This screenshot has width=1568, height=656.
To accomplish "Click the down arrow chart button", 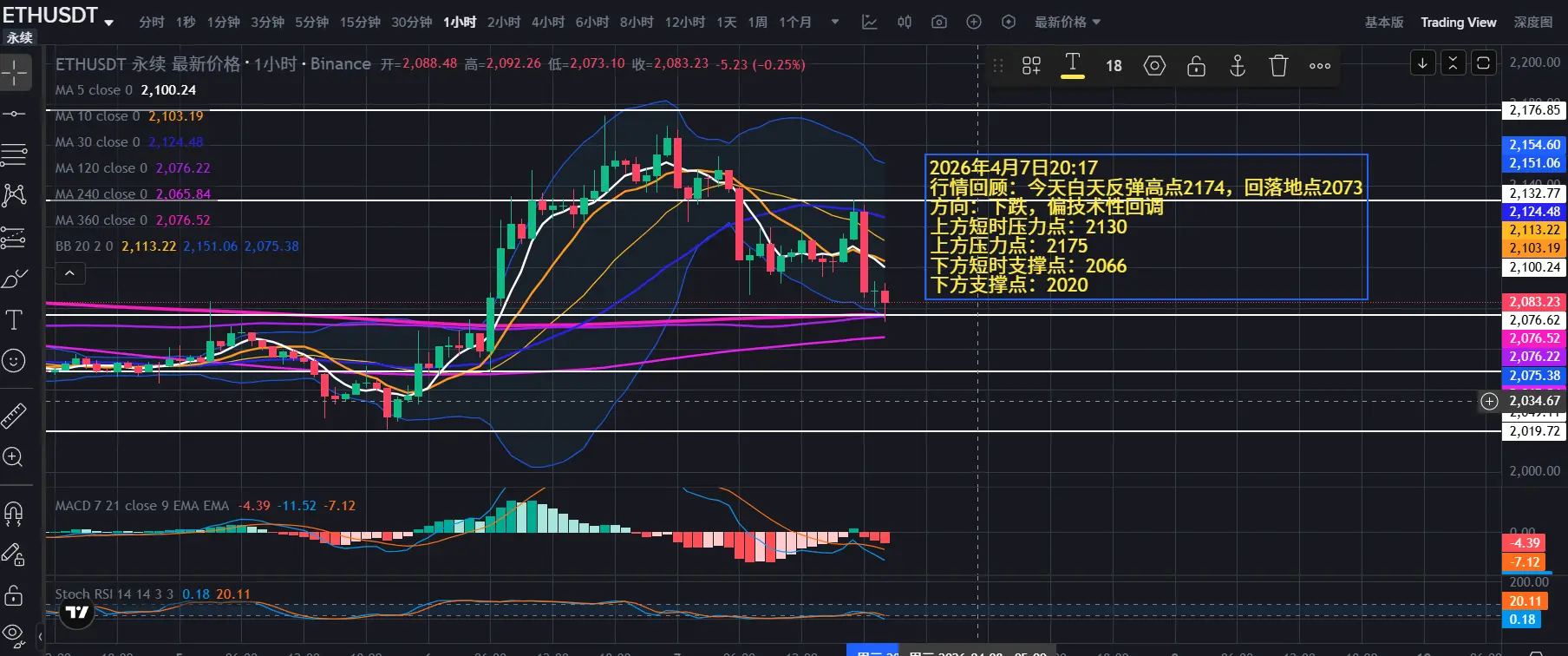I will 1423,63.
